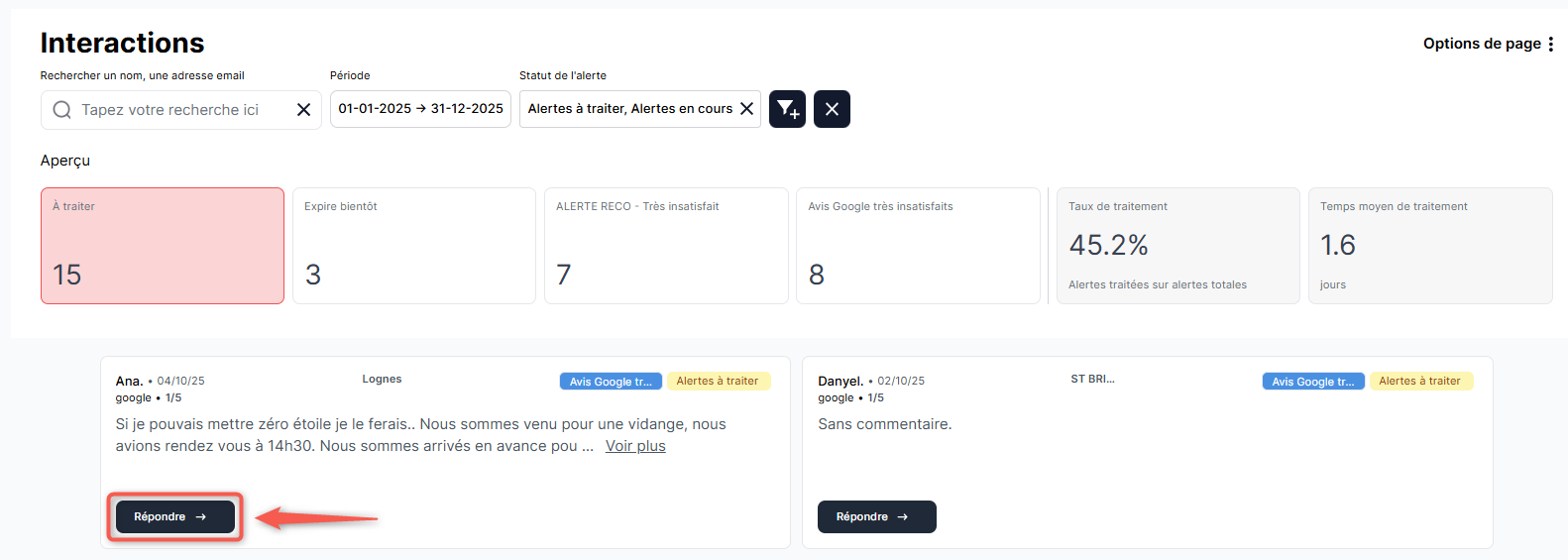Open the Temps moyen de traitement card

[x=1429, y=246]
